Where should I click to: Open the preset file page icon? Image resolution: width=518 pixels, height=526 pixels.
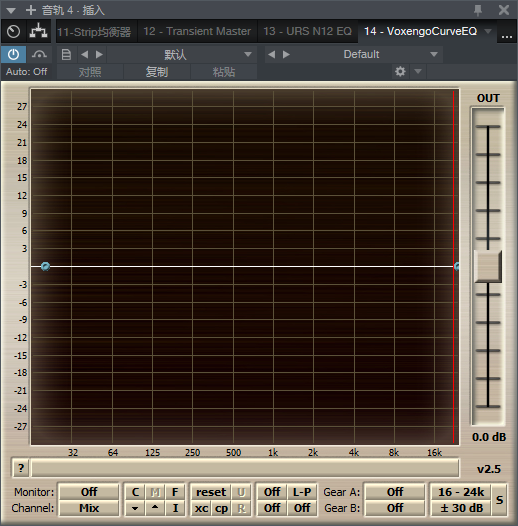[66, 54]
